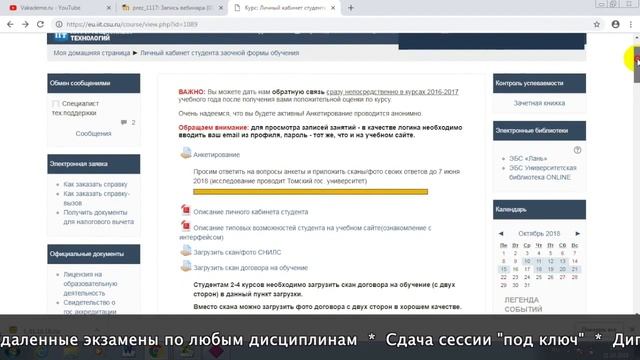Click the Анкетирование activity icon
Viewport: 640px width, 360px height.
(x=186, y=153)
